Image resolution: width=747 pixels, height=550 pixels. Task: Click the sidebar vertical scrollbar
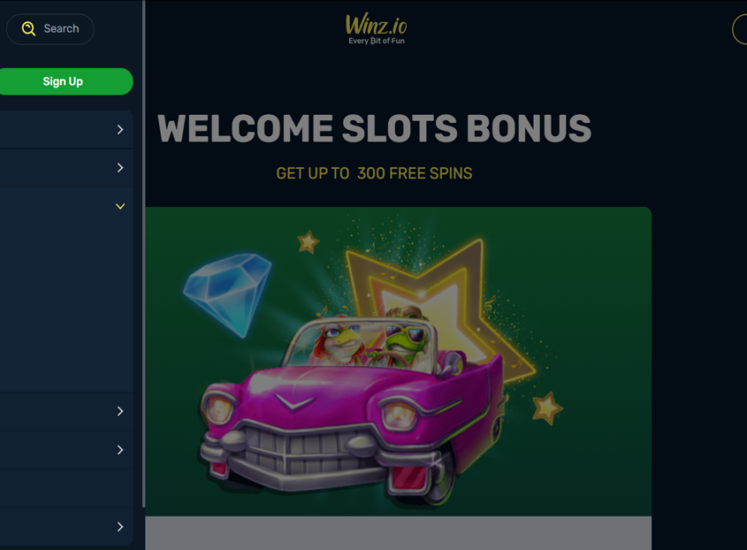click(x=143, y=254)
